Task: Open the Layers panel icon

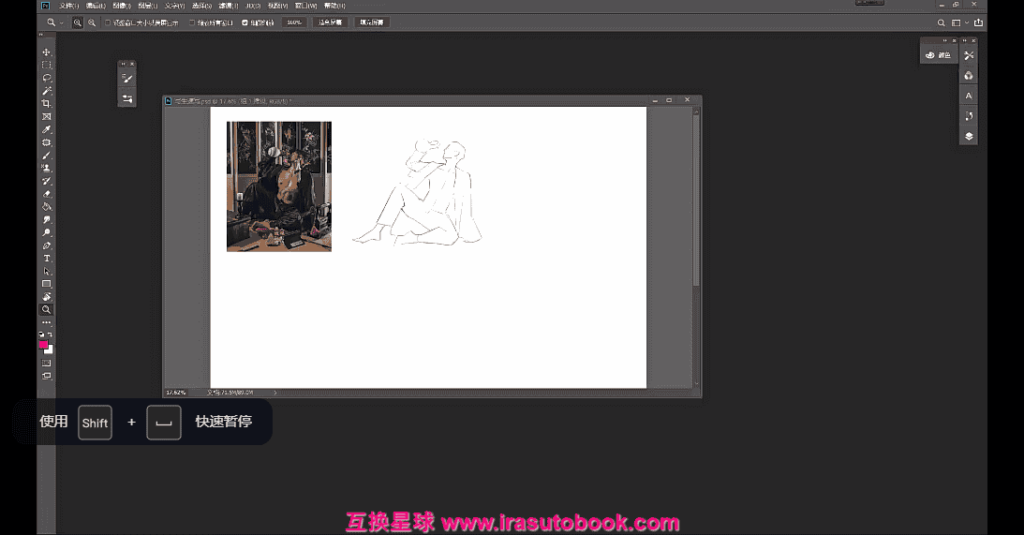Action: tap(968, 136)
